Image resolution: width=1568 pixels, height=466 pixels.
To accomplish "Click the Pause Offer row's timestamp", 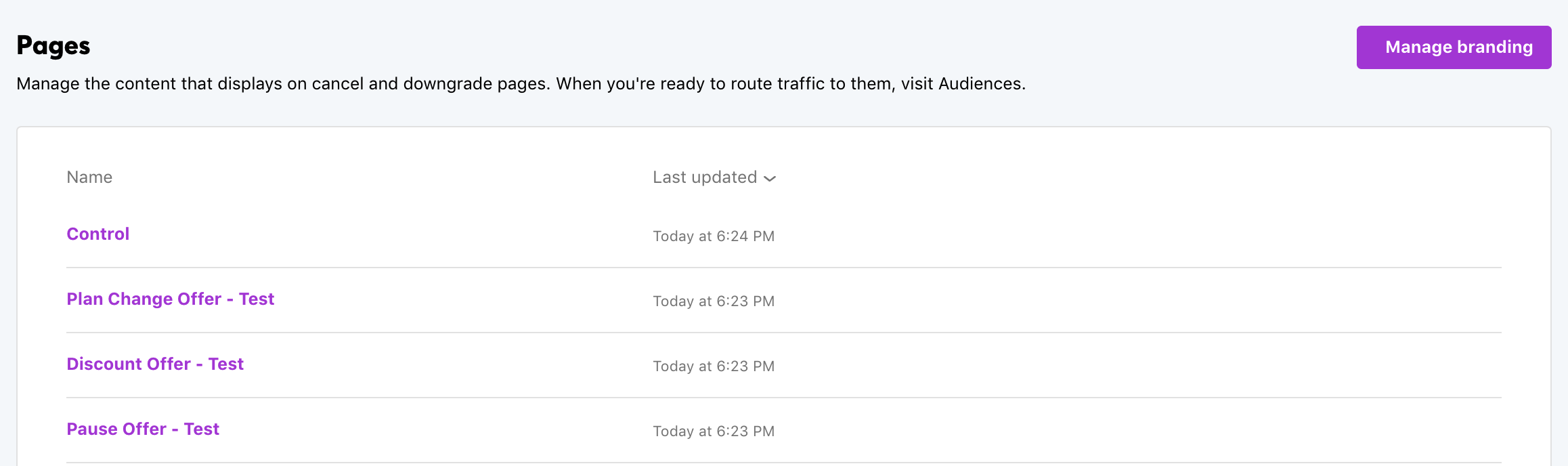I will [x=714, y=431].
